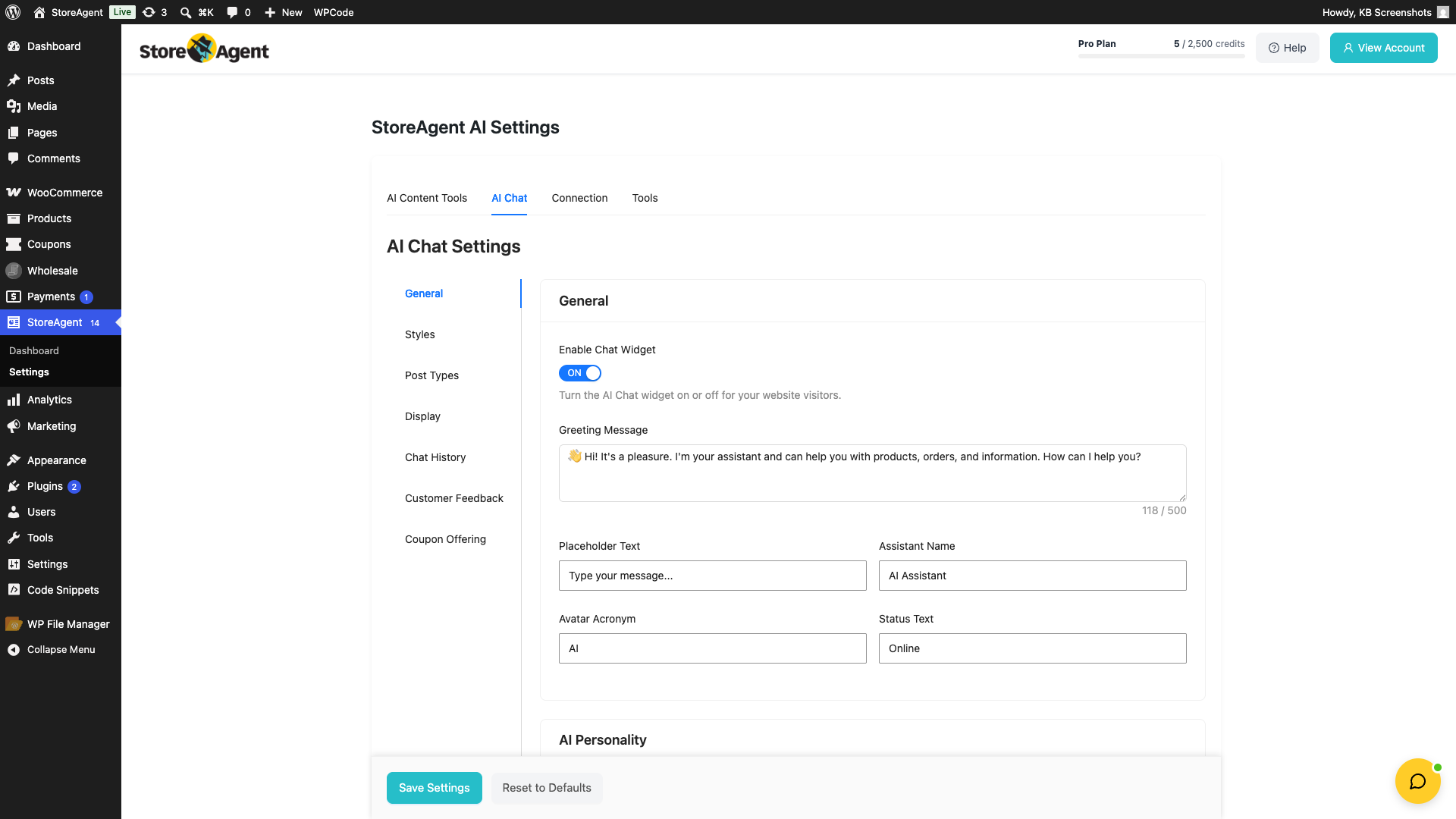Click the Wholesale round icon
Image resolution: width=1456 pixels, height=819 pixels.
tap(14, 271)
